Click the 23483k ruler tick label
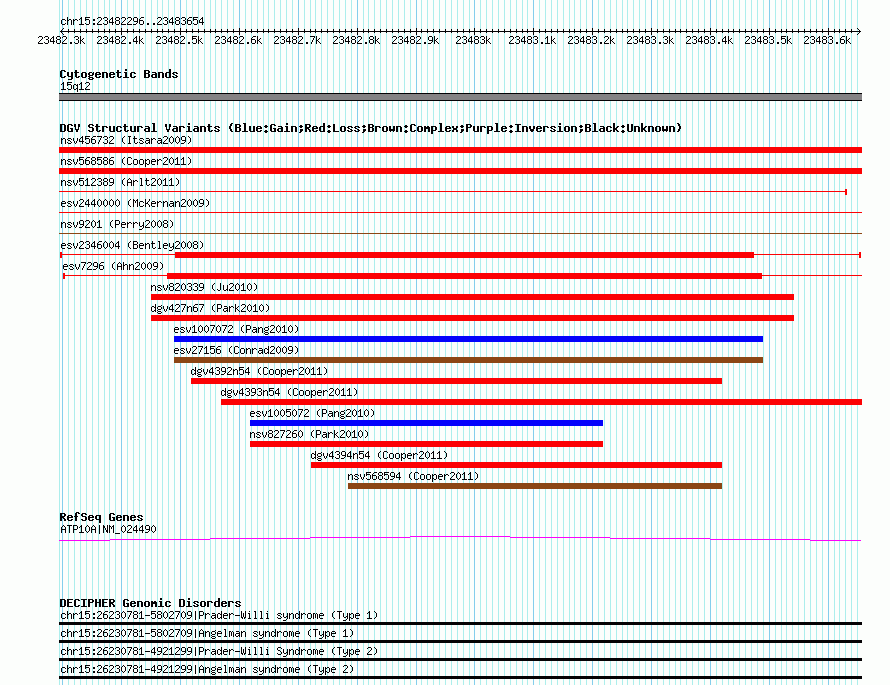The image size is (890, 685). click(x=473, y=40)
